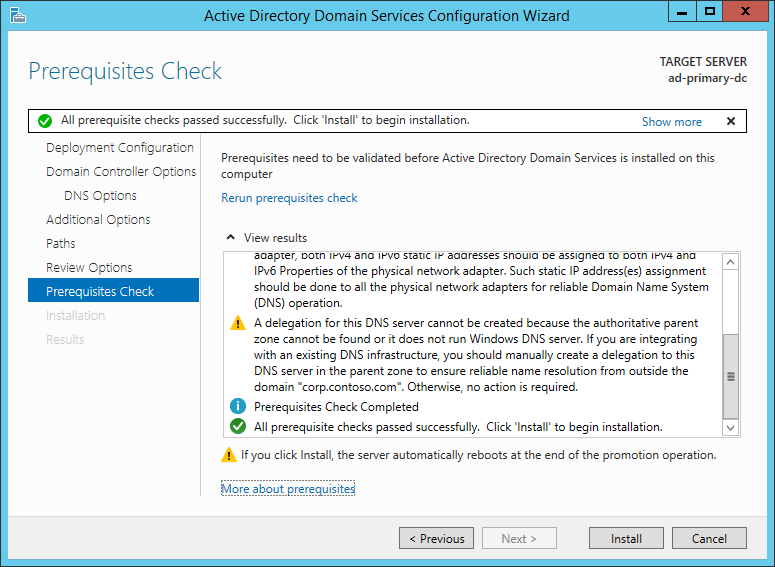The width and height of the screenshot is (775, 567).
Task: Click green checkmark icon in results list
Action: point(238,426)
